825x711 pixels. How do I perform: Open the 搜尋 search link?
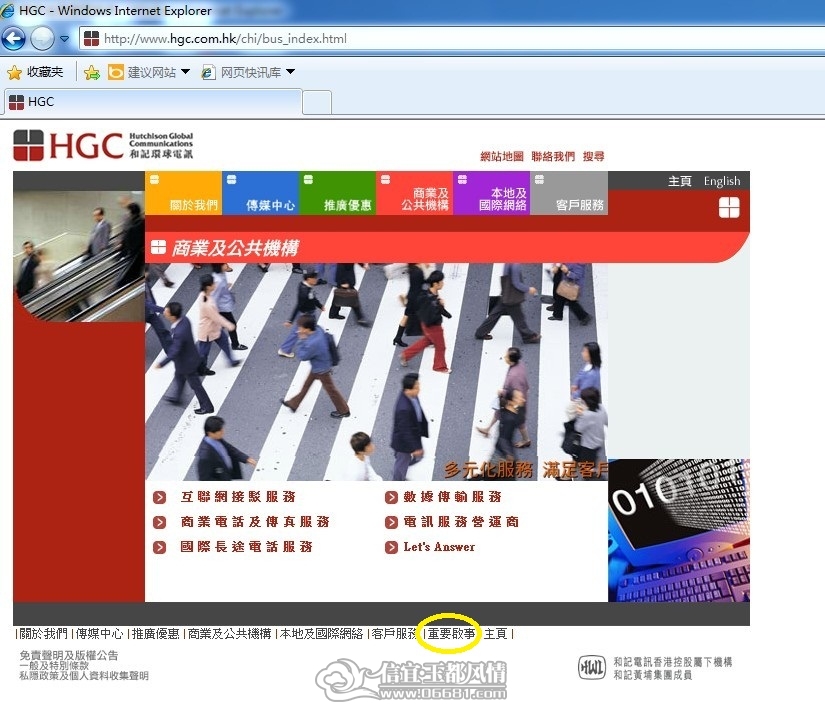click(593, 156)
